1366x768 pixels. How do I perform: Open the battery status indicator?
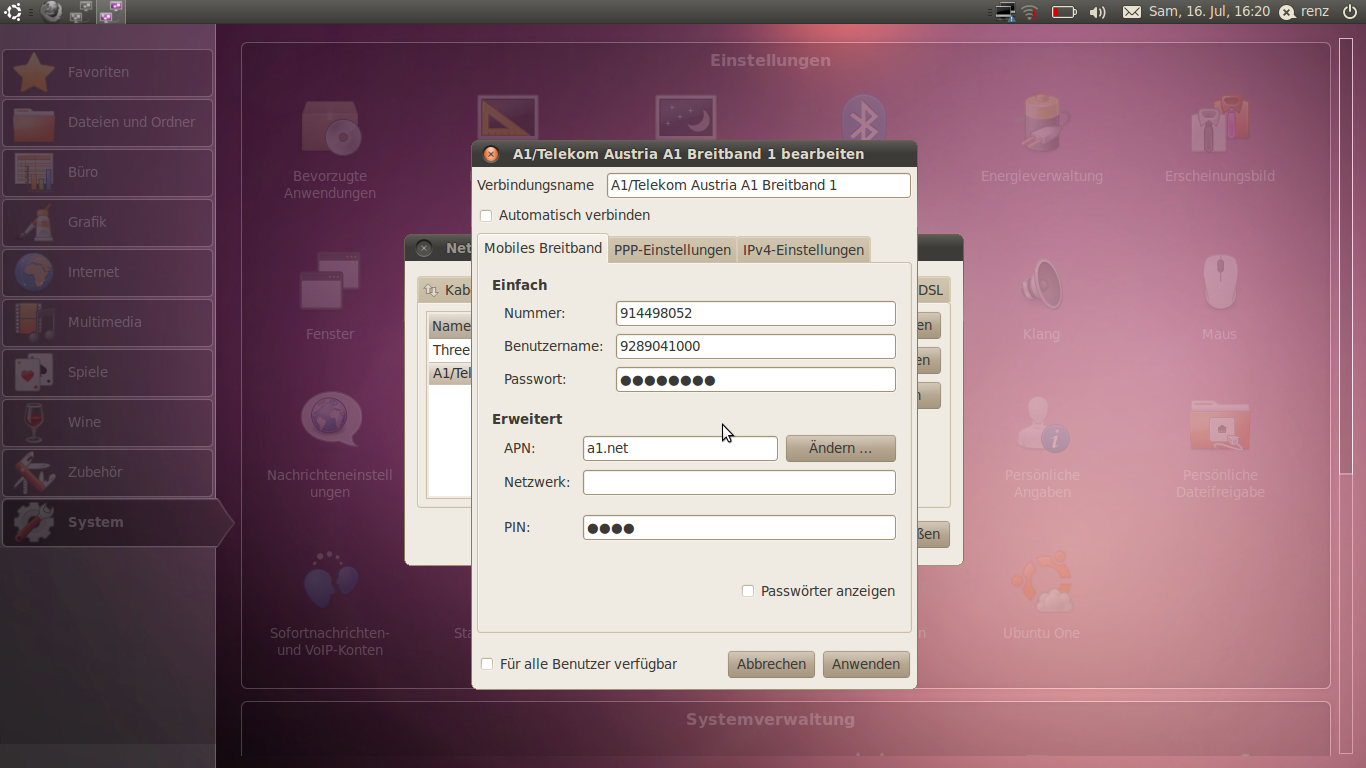1064,12
